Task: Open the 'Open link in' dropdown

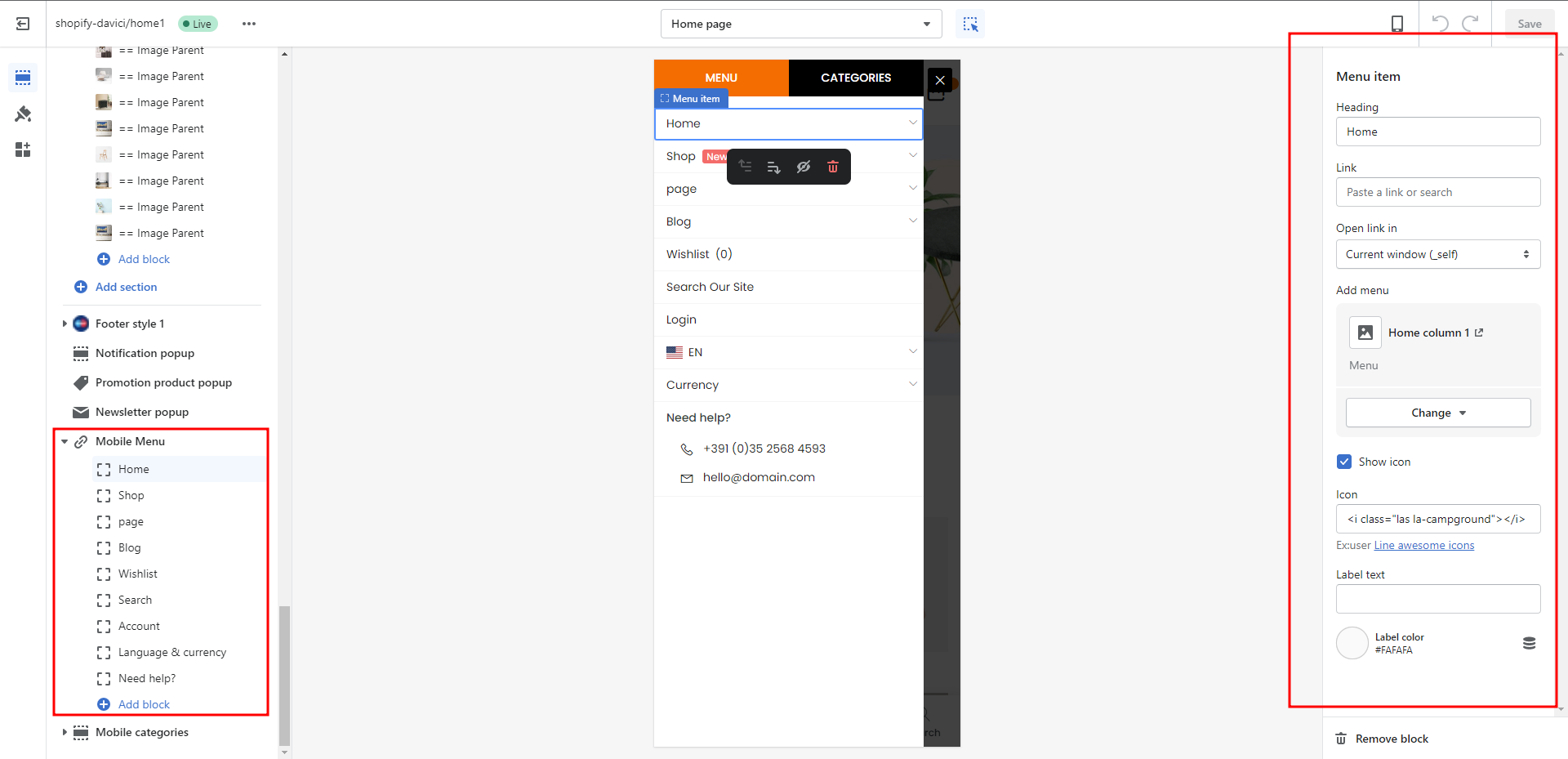Action: click(1437, 254)
